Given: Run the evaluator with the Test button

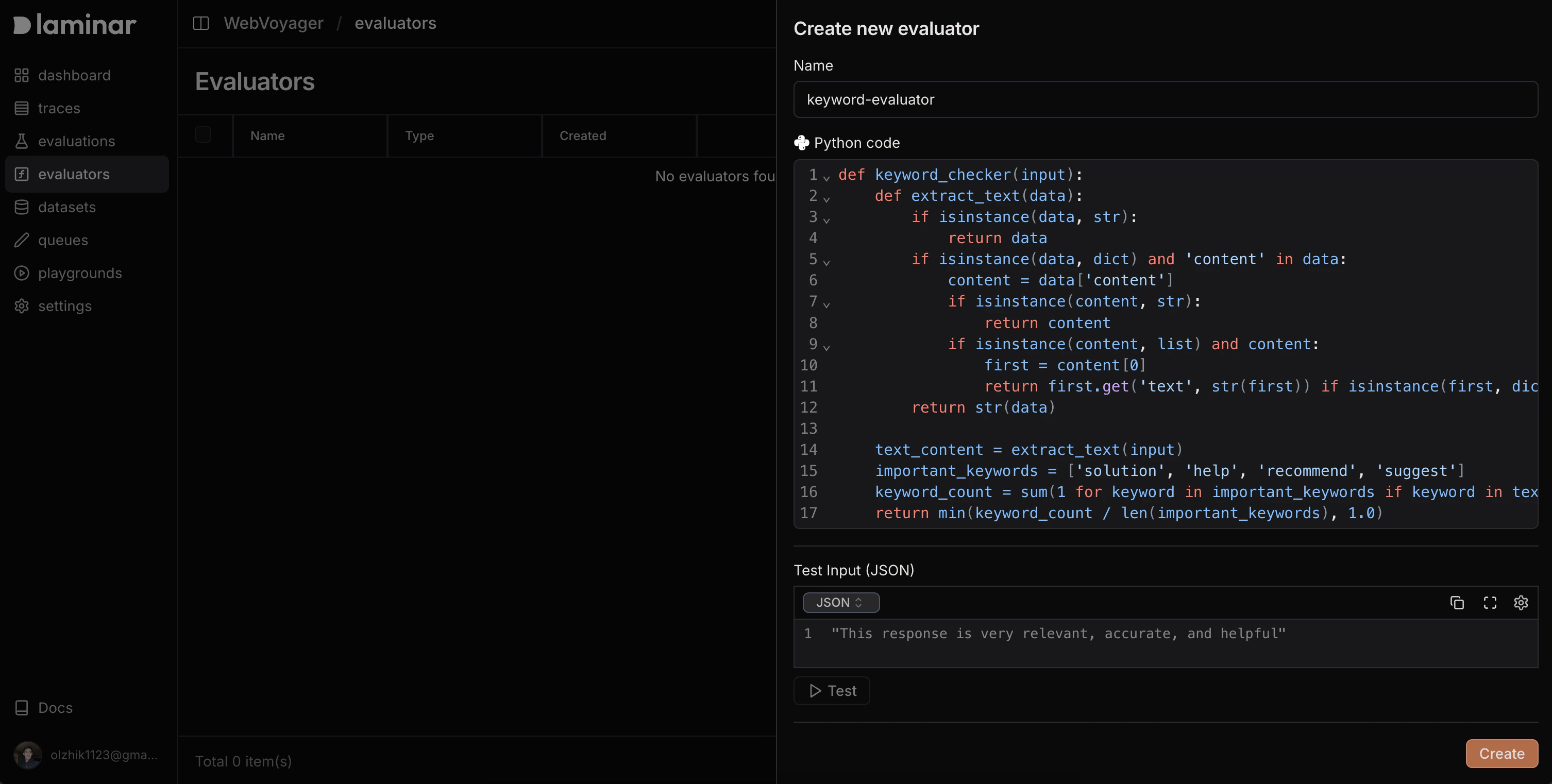Looking at the screenshot, I should [x=832, y=690].
